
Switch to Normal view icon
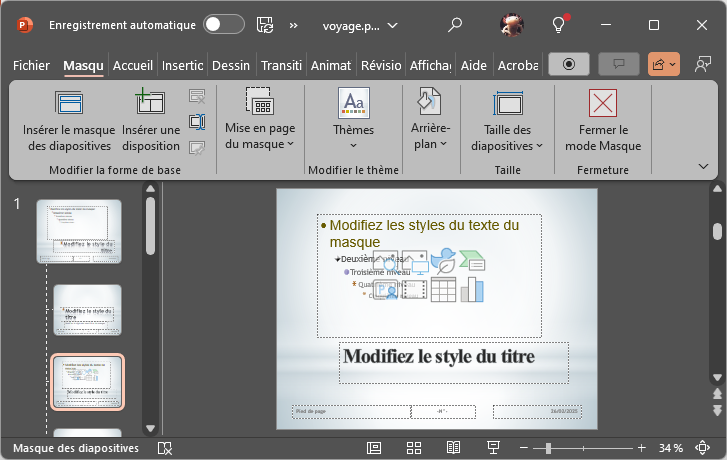[374, 448]
